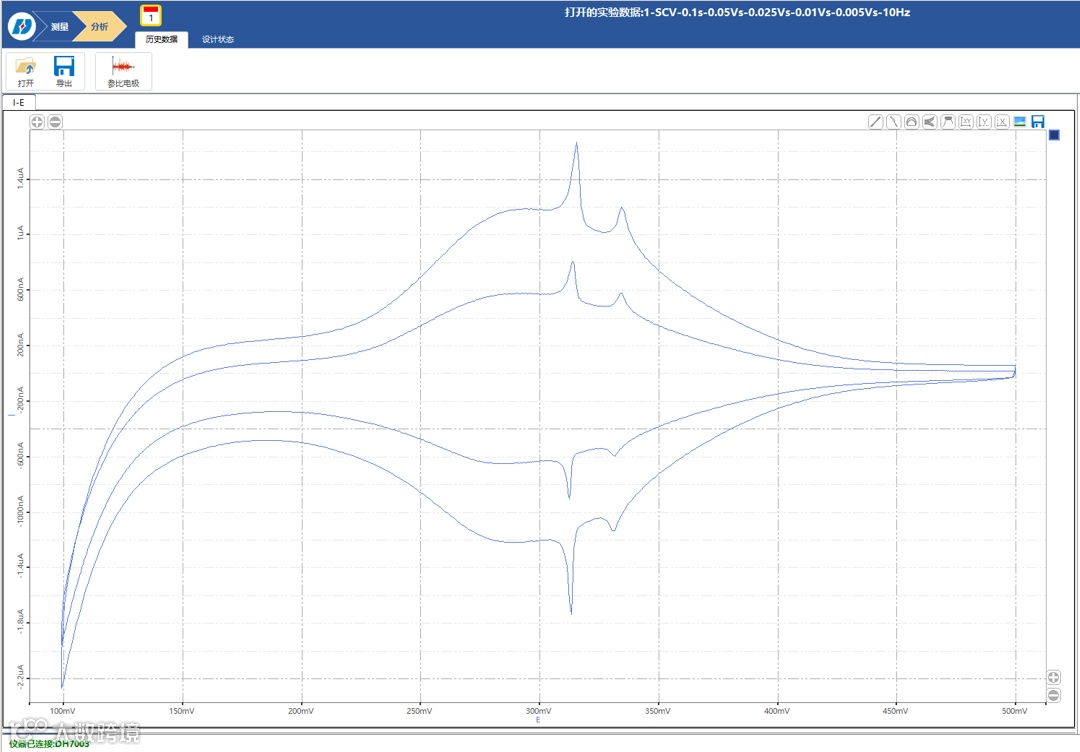This screenshot has width=1080, height=752.
Task: Click the 300mV x-axis tick label
Action: coord(539,711)
